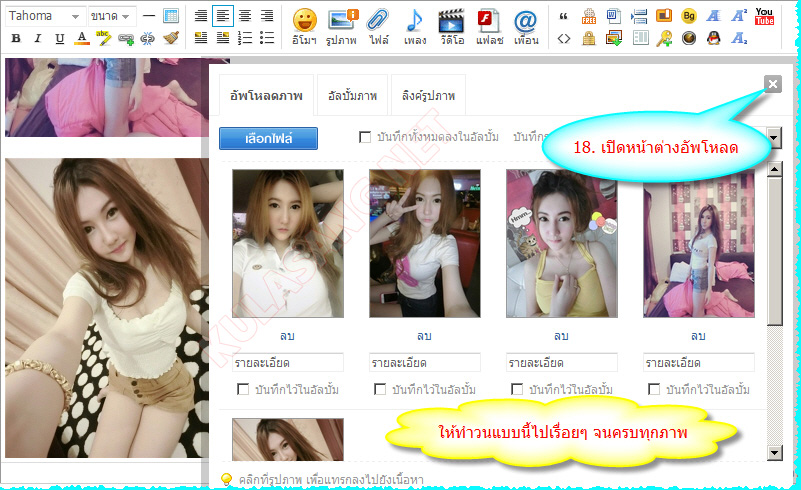801x490 pixels.
Task: Insert the yellow top photo thumbnail
Action: point(562,244)
